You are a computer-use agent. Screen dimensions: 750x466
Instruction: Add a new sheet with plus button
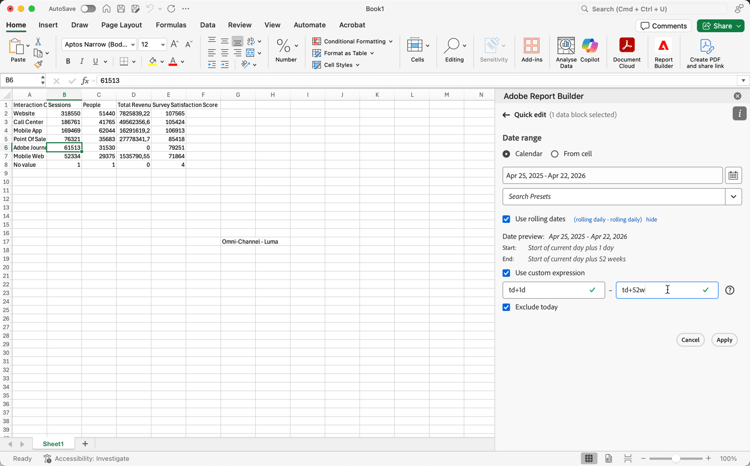[x=85, y=444]
